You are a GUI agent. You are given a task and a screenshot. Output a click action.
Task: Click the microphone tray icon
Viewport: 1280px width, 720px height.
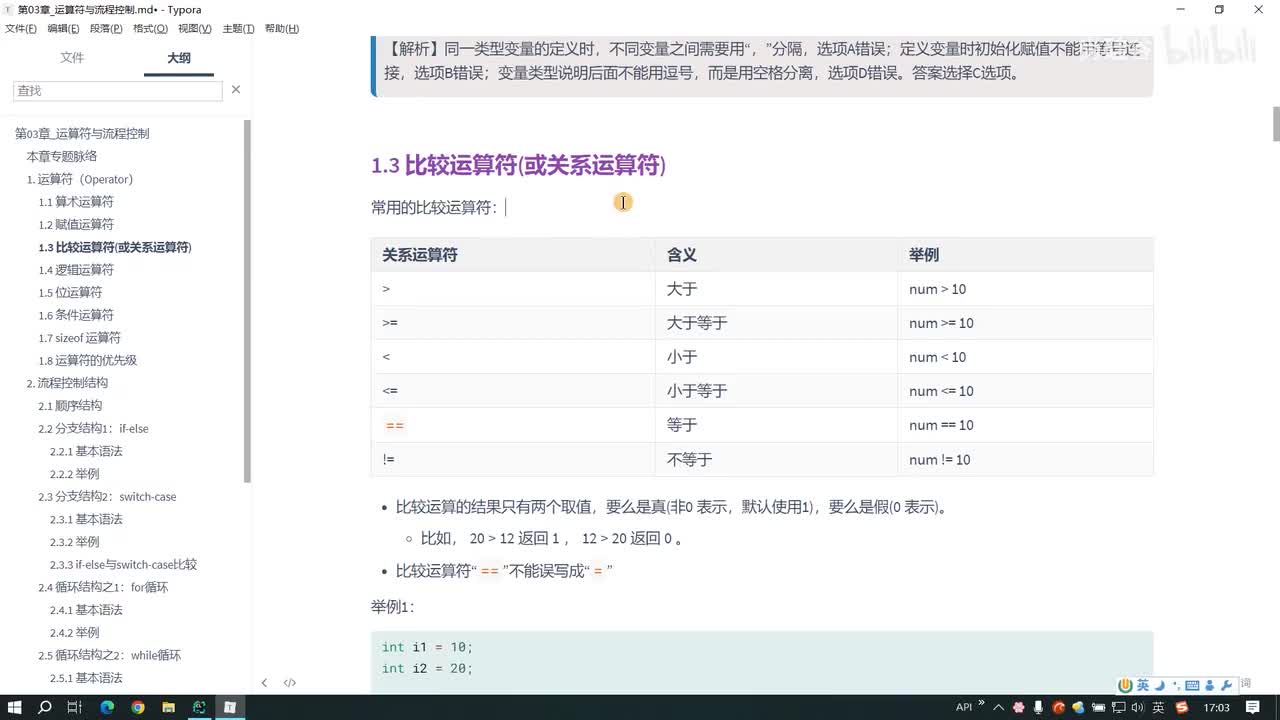(1038, 707)
